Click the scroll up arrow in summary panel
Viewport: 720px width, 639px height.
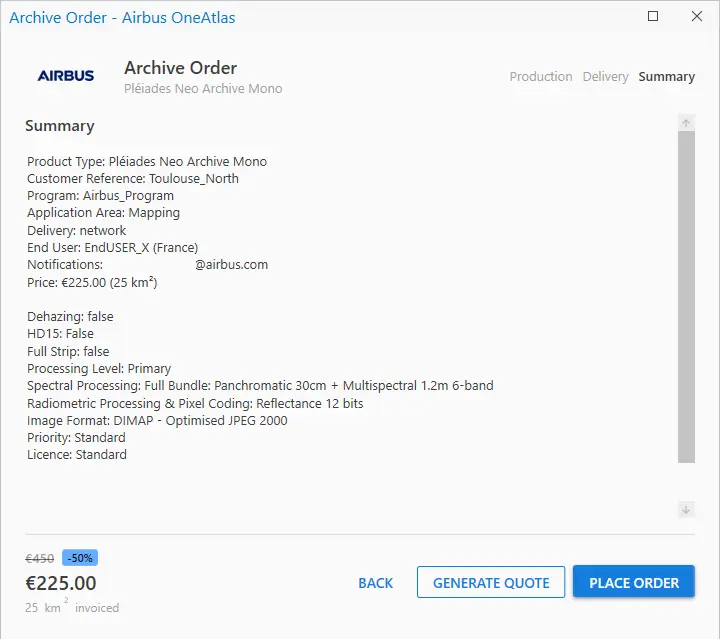[x=686, y=123]
